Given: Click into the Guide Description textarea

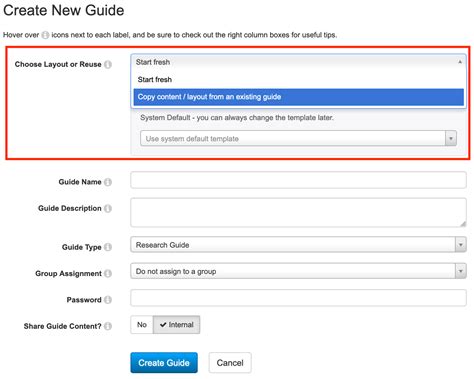Looking at the screenshot, I should (298, 213).
